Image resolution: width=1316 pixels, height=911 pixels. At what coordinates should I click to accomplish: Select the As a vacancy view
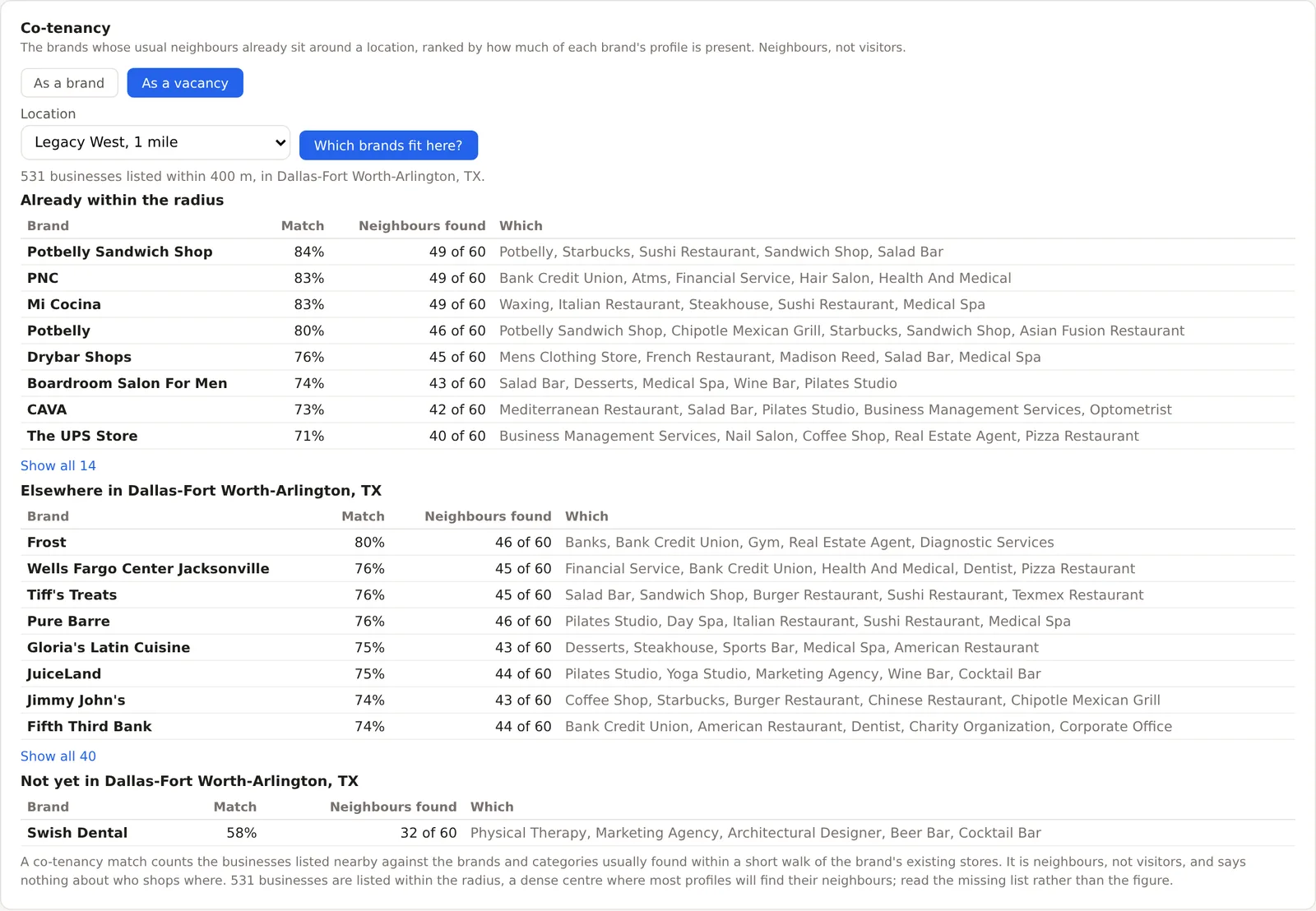(x=185, y=83)
